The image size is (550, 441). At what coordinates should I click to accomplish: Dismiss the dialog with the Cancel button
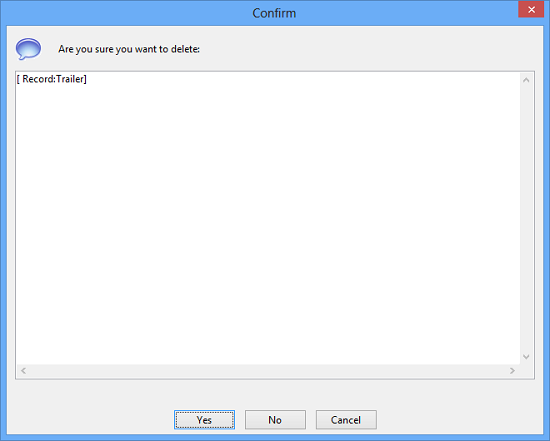coord(346,420)
